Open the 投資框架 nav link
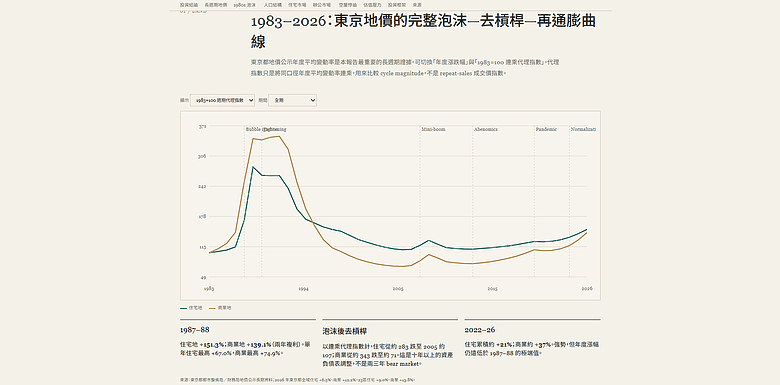This screenshot has width=780, height=385. click(x=396, y=4)
